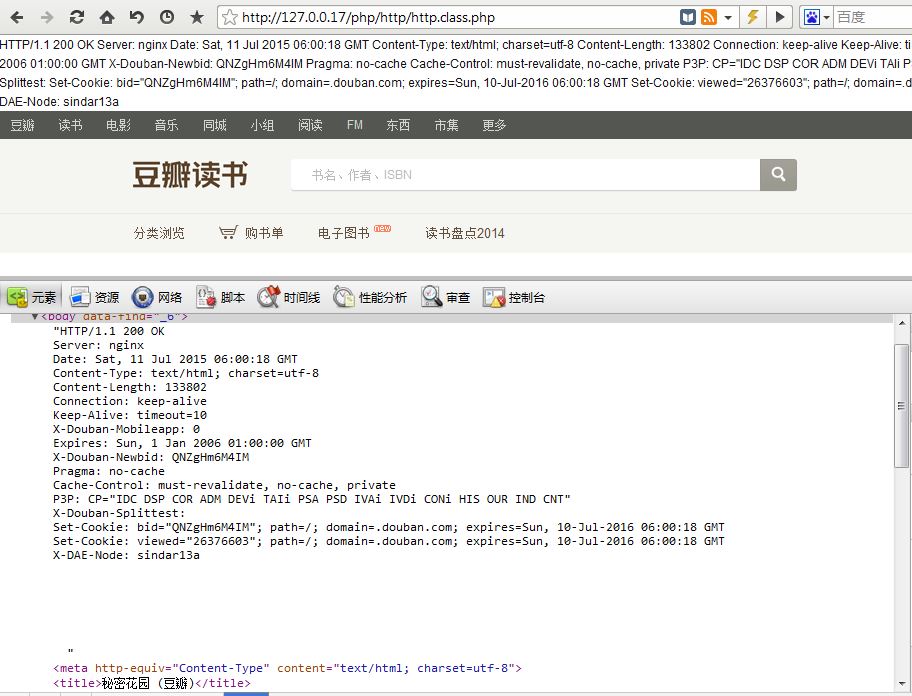Open 同城 in the top navigation

[215, 125]
